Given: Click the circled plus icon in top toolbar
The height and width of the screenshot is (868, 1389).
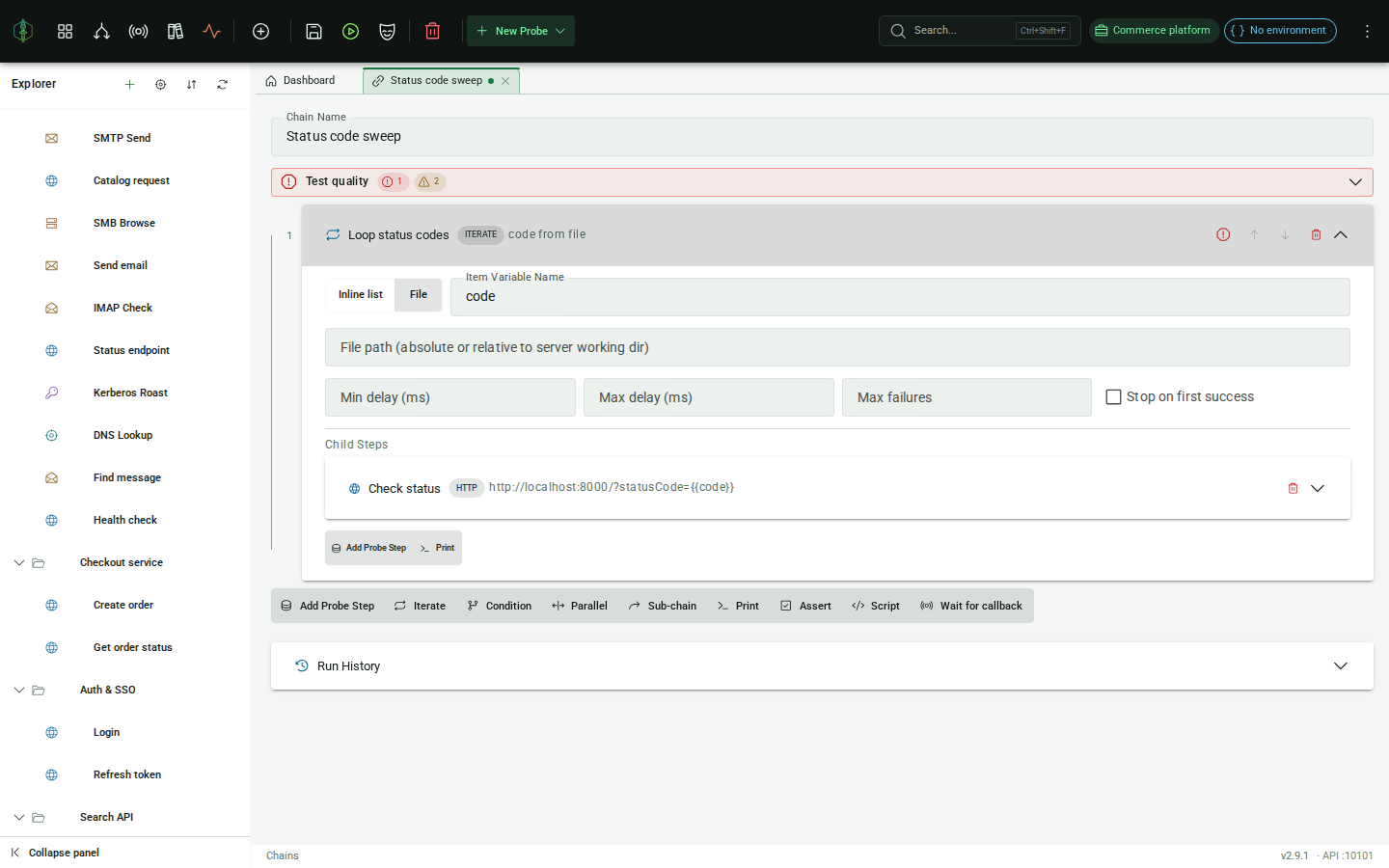Looking at the screenshot, I should click(260, 31).
